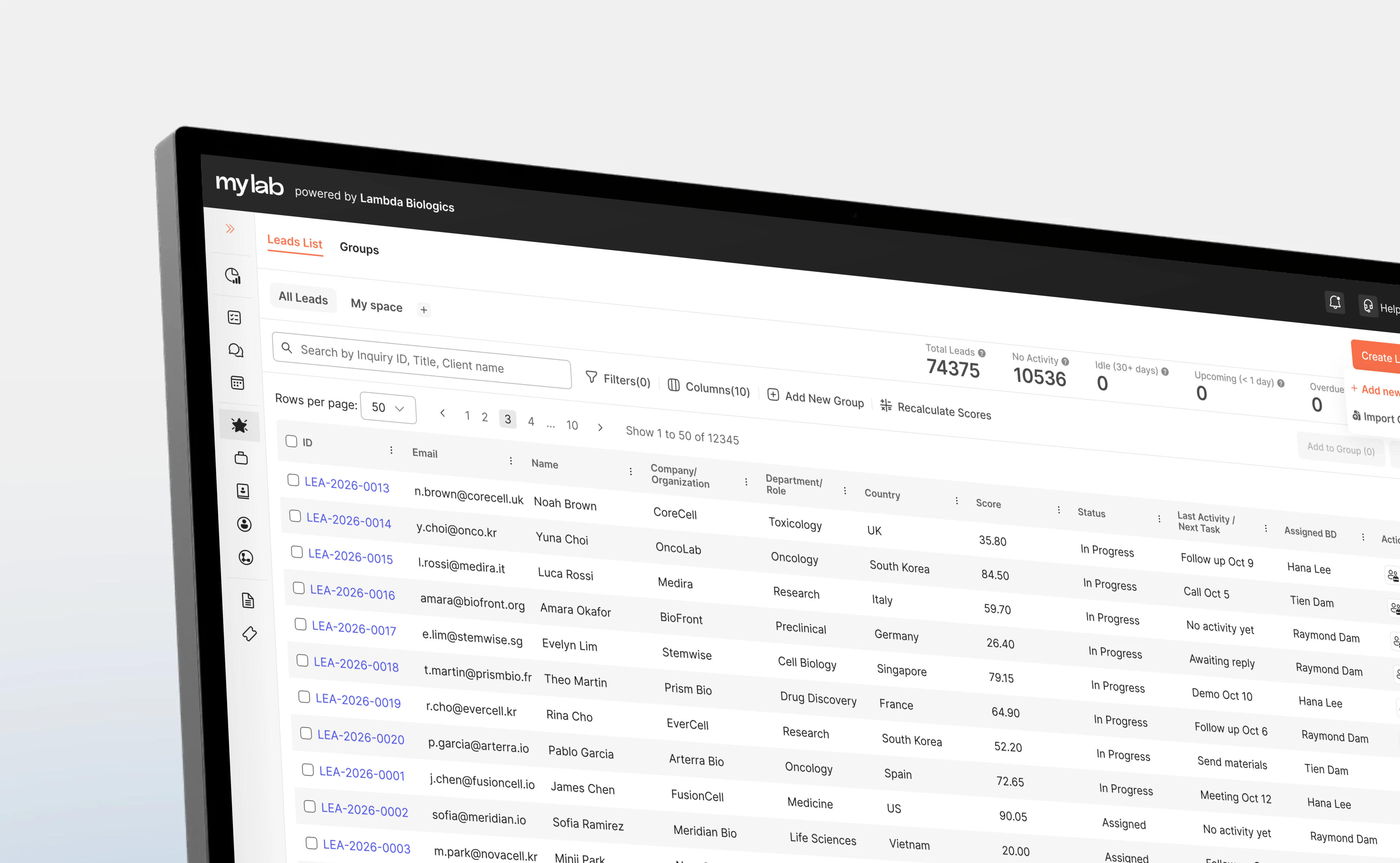Viewport: 1400px width, 863px height.
Task: Open the ID column three-dot menu
Action: 391,450
